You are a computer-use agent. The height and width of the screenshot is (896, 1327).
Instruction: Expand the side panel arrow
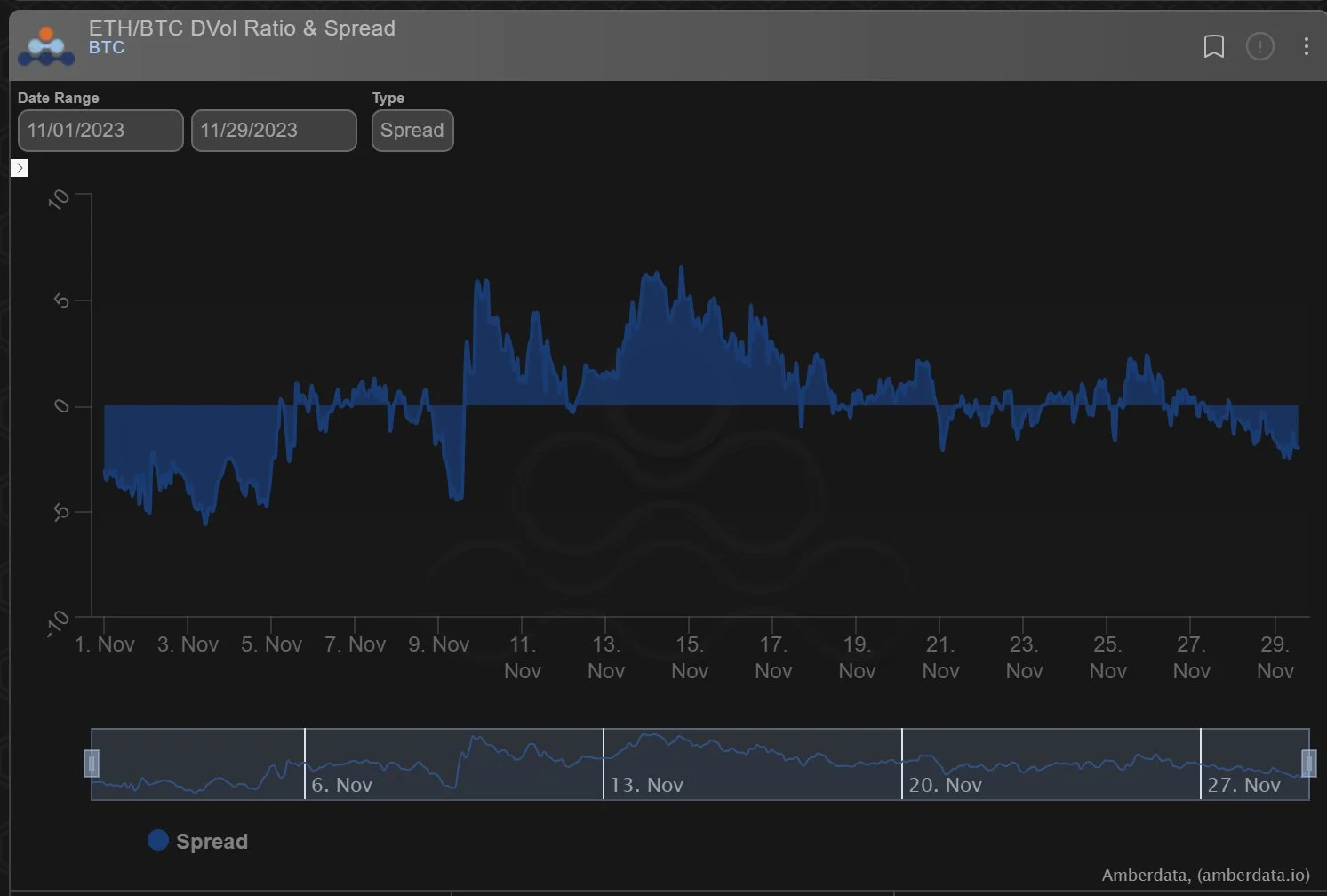coord(20,168)
